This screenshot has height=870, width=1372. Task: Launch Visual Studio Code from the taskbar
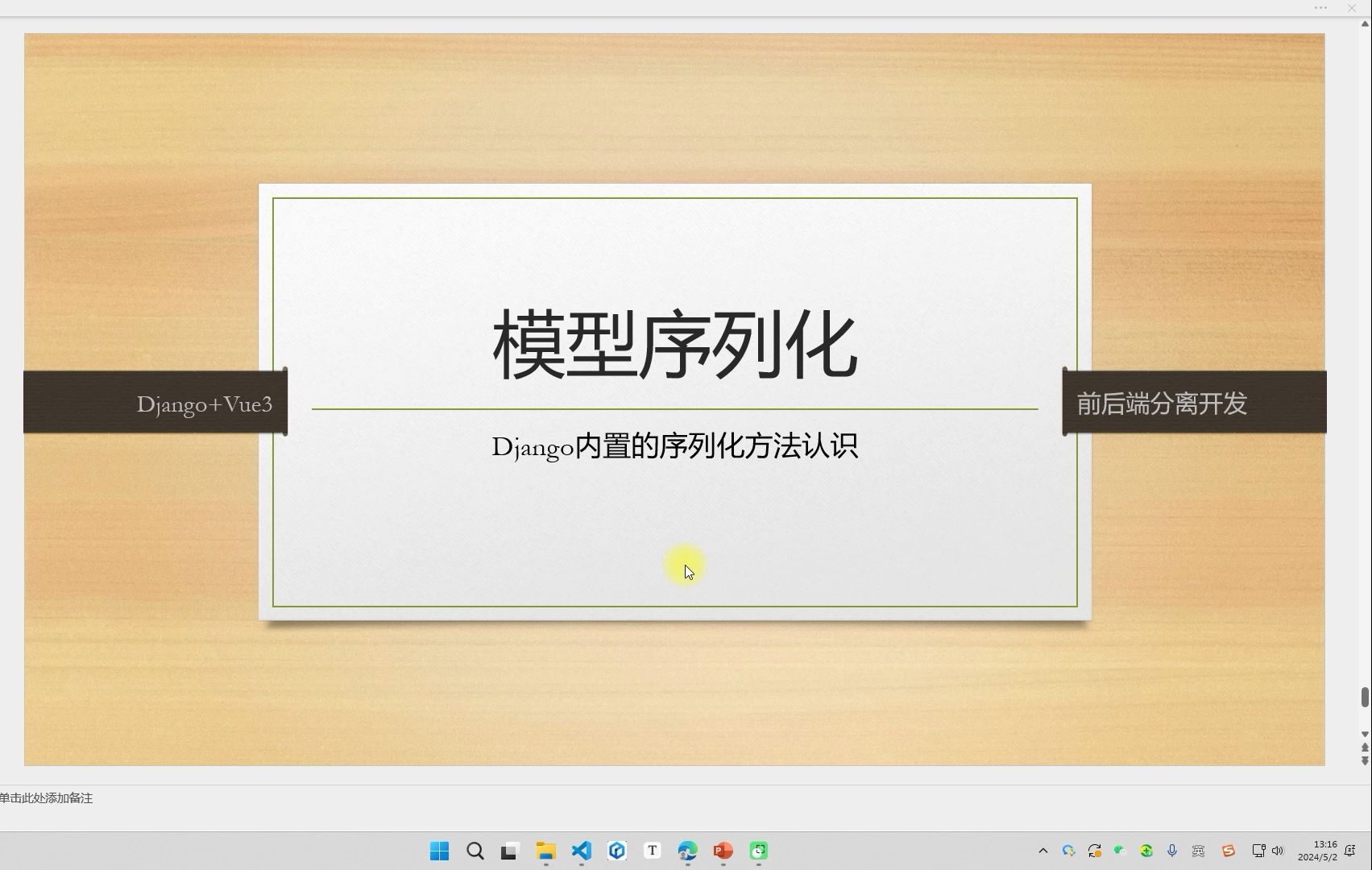(x=582, y=851)
